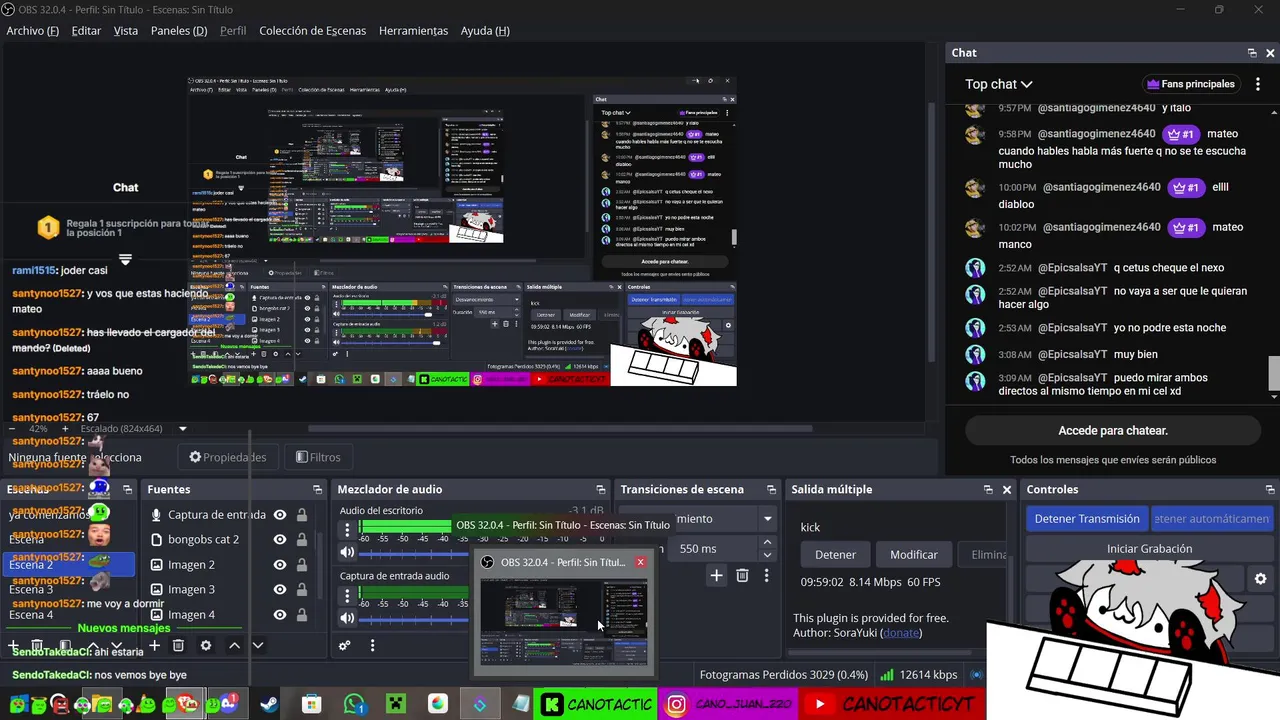This screenshot has height=720, width=1280.
Task: Launch Minecraft from the taskbar
Action: coord(396,704)
